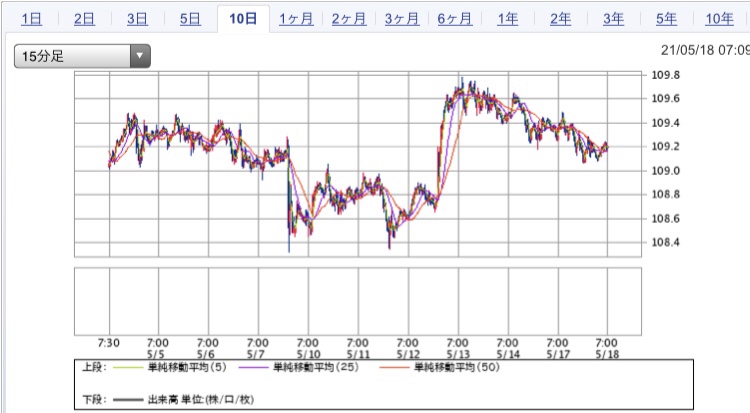Open the 2ヶ月 chart range

tap(349, 19)
